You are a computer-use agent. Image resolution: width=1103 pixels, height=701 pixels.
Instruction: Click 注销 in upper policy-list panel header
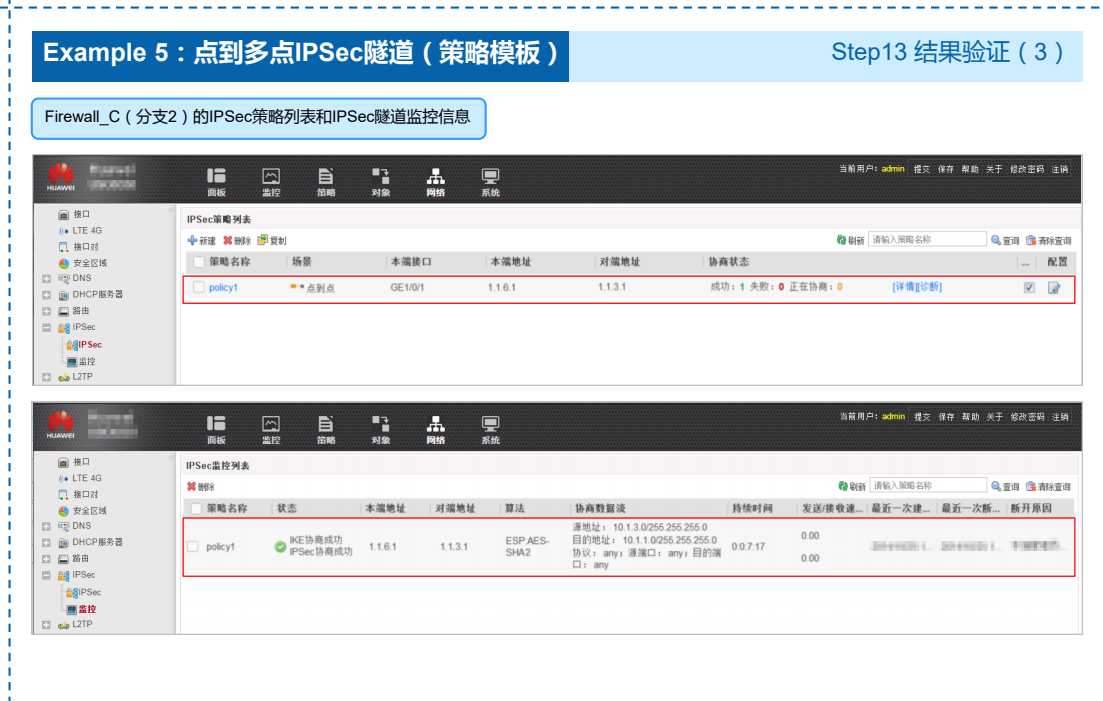(1059, 169)
